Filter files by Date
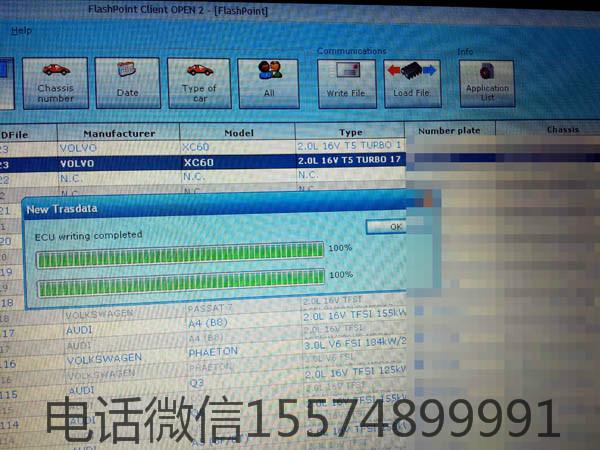The width and height of the screenshot is (600, 450). pos(127,83)
